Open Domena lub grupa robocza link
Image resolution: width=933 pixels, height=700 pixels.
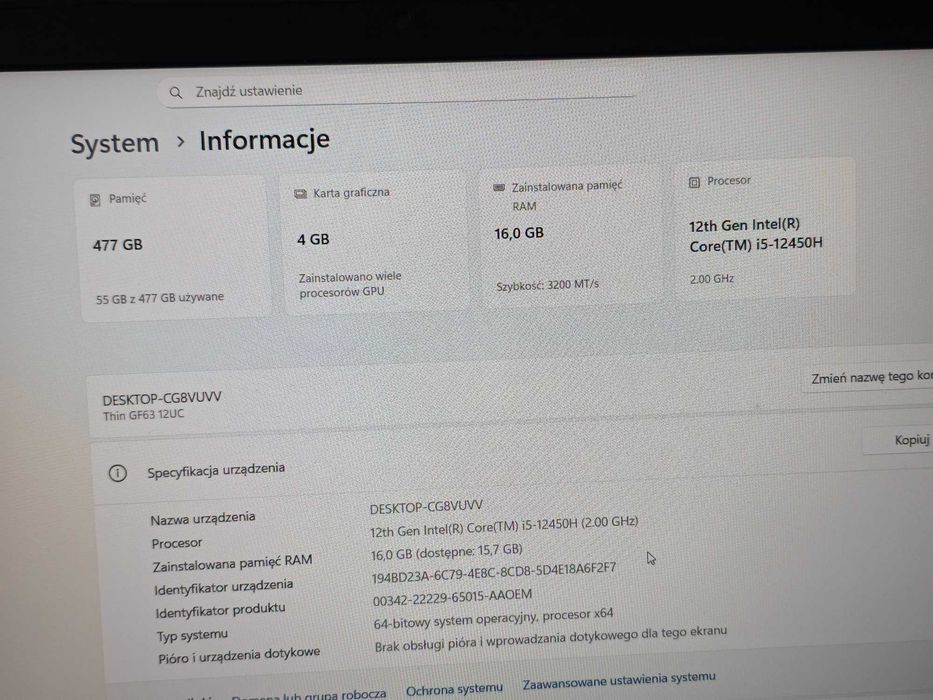(x=309, y=695)
